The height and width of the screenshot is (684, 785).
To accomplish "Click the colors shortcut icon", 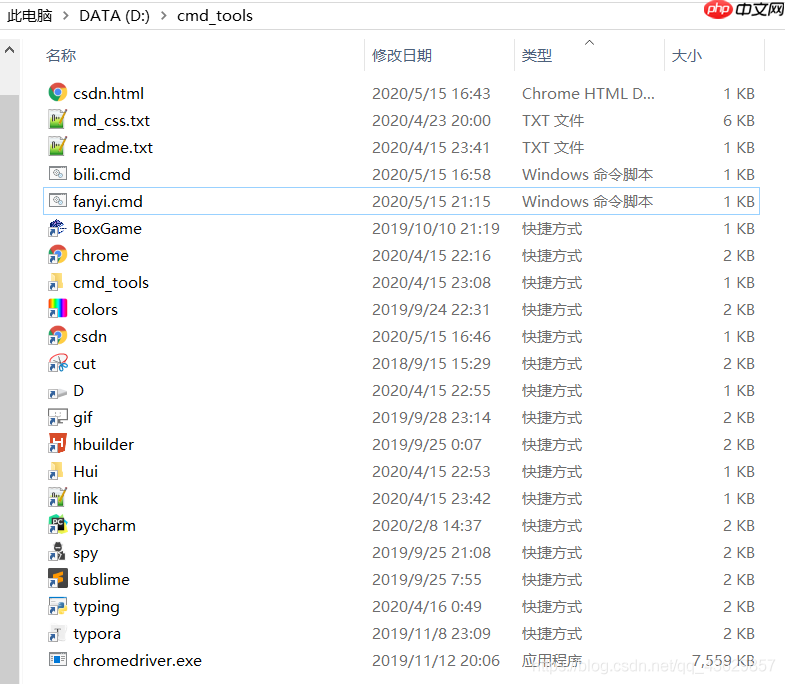I will click(x=57, y=309).
